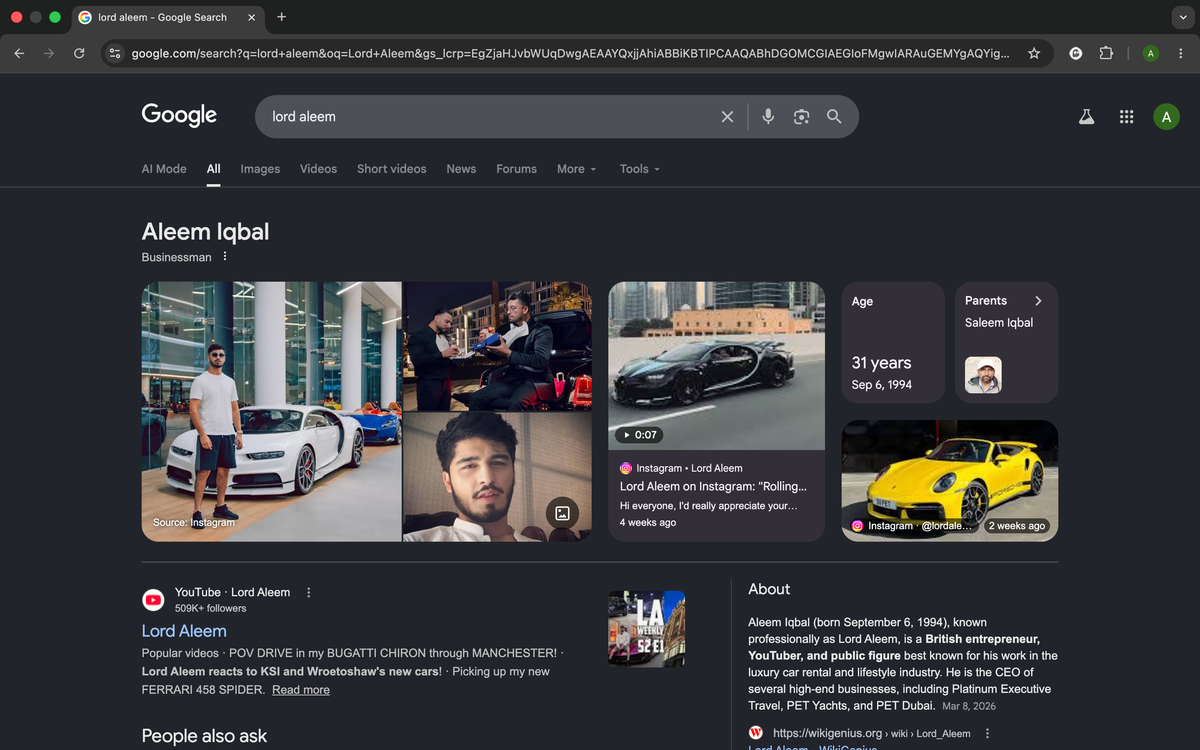
Task: Click the Aleem Iqbal heading
Action: tap(205, 232)
